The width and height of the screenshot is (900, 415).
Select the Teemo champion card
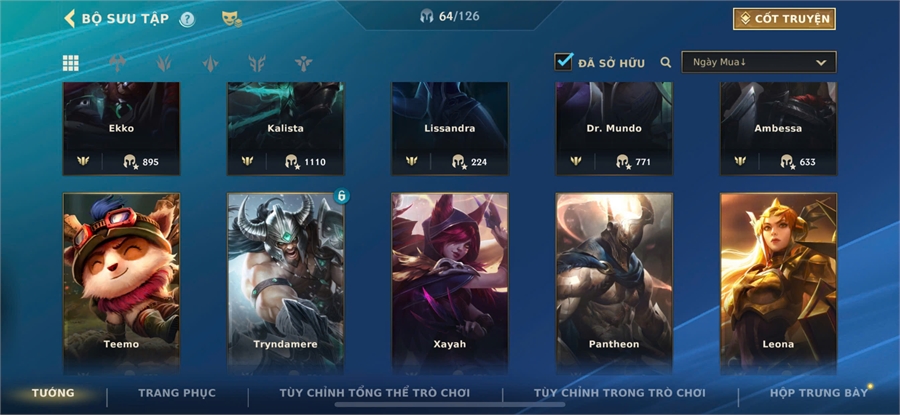(x=121, y=284)
